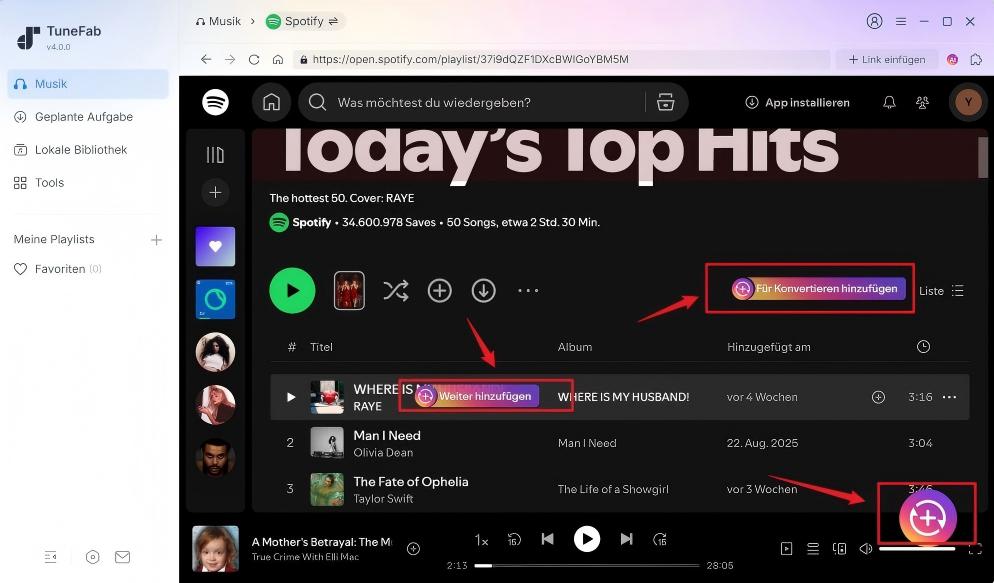Image resolution: width=994 pixels, height=583 pixels.
Task: Switch to the Spotify browser tab
Action: [302, 20]
